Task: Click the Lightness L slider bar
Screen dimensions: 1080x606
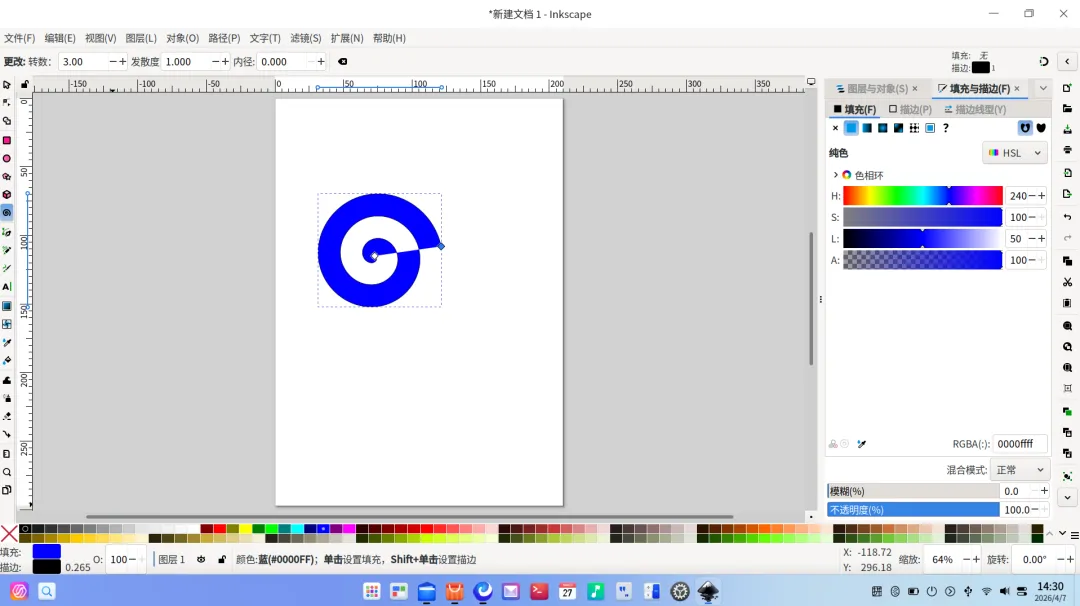Action: pyautogui.click(x=922, y=238)
